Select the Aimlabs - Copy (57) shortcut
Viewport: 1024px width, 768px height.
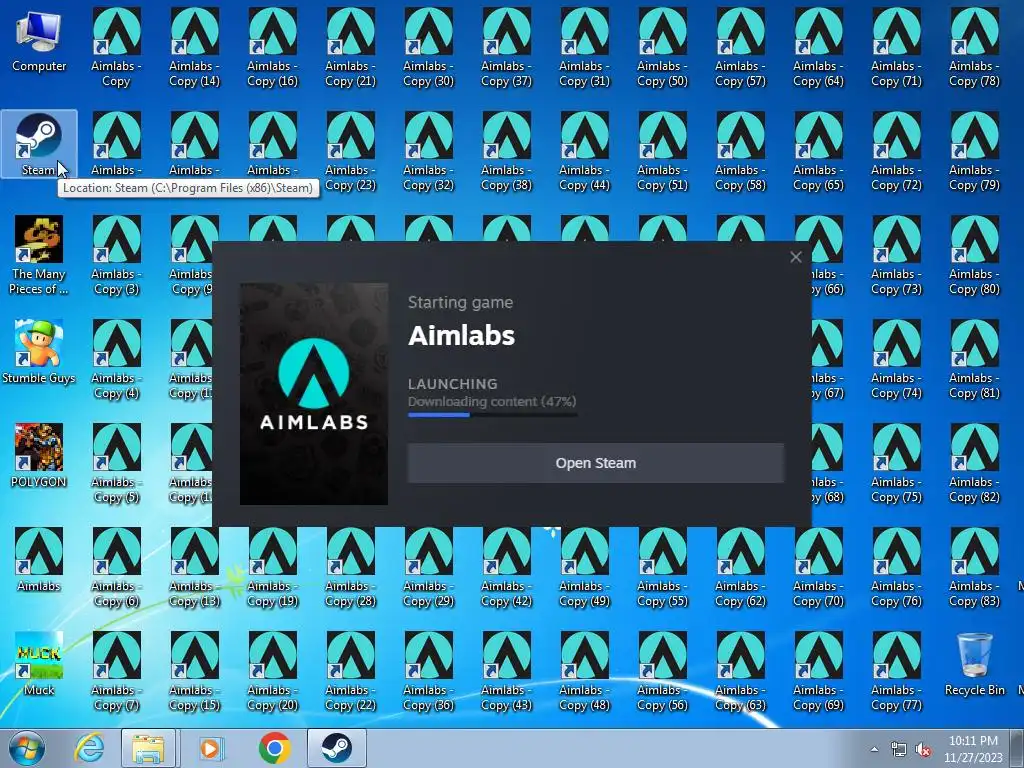coord(741,48)
